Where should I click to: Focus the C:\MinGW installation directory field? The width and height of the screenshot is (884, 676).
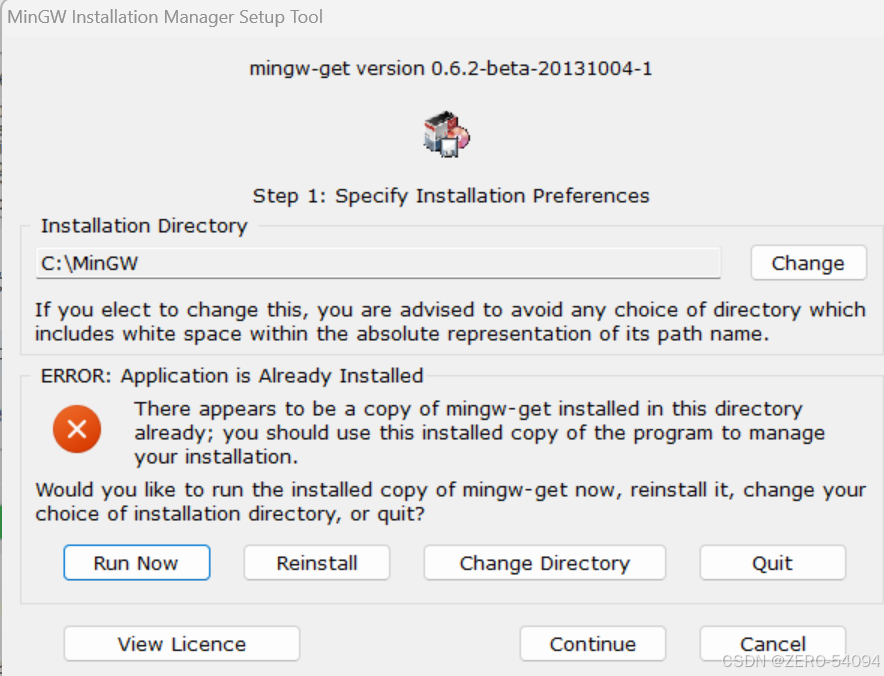tap(378, 263)
